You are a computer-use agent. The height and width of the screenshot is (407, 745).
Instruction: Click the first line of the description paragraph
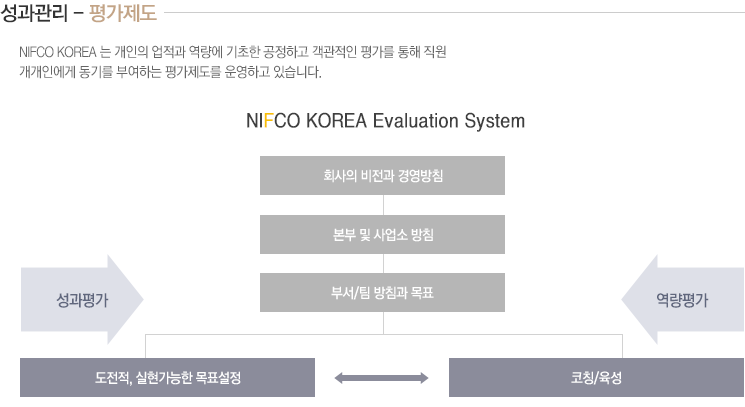point(233,51)
